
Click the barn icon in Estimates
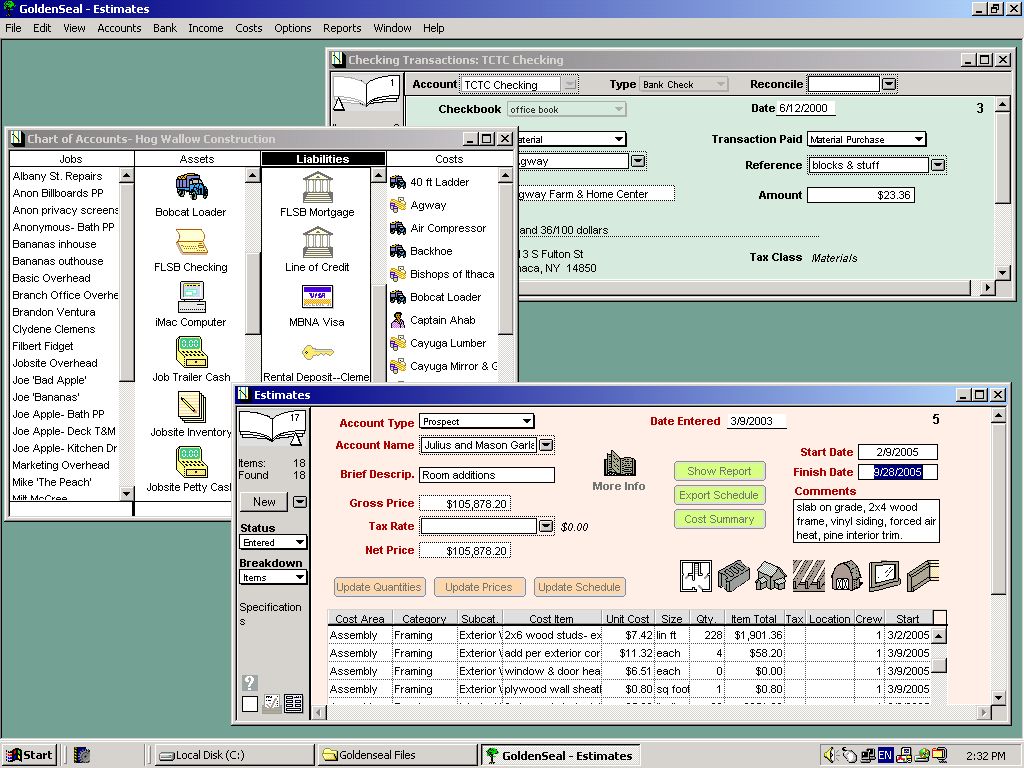pos(846,575)
